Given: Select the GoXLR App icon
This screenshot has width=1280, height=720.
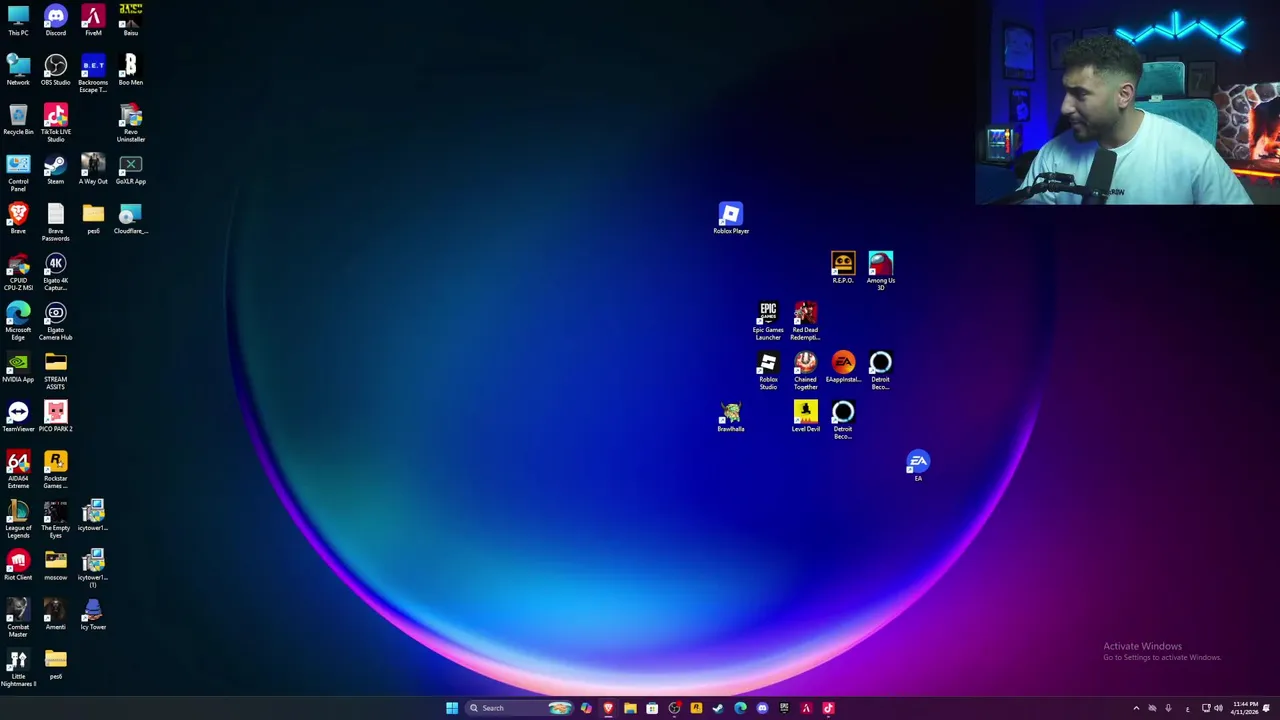Looking at the screenshot, I should coord(131,169).
